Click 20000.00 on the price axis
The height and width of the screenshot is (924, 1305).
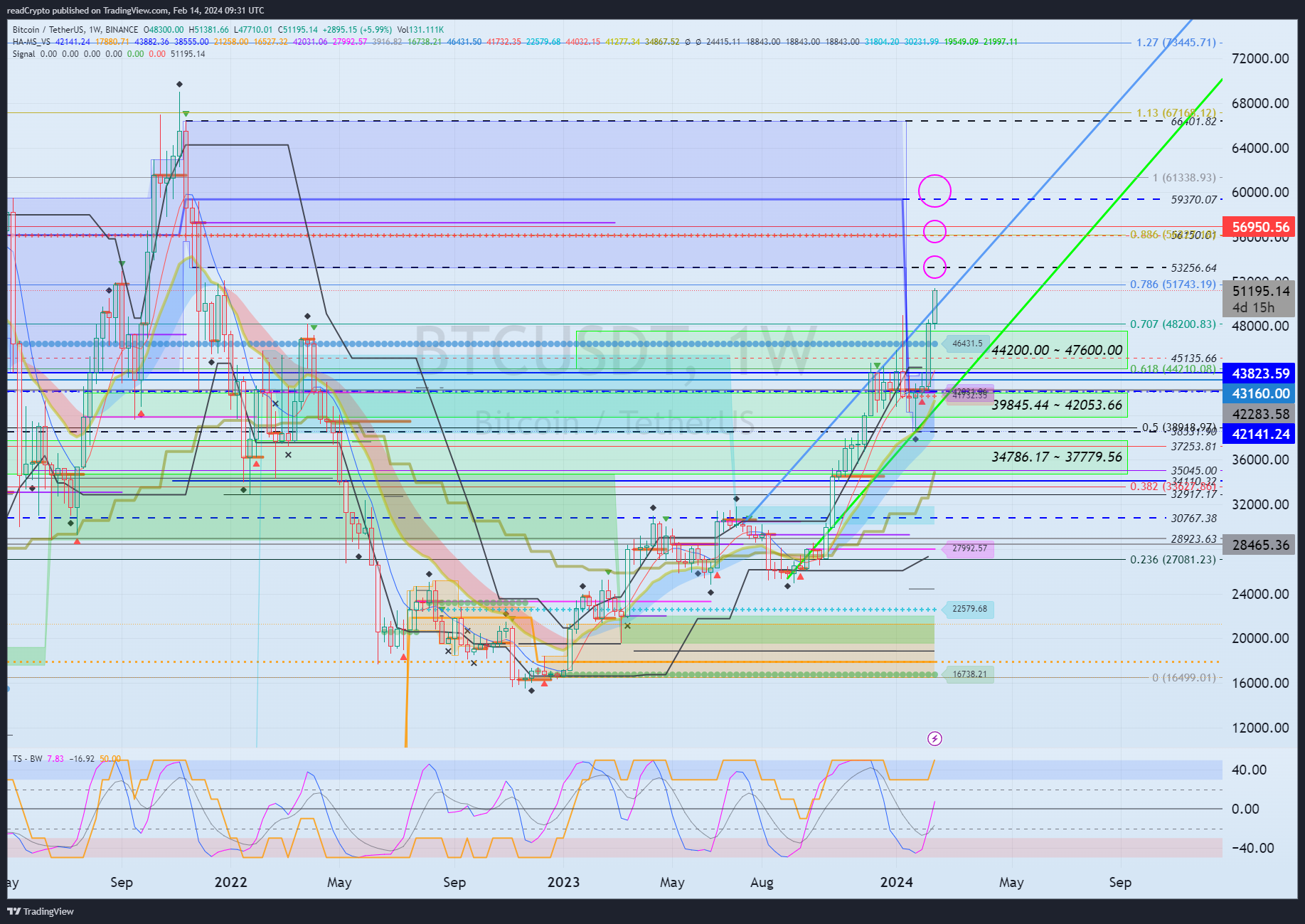[1260, 638]
